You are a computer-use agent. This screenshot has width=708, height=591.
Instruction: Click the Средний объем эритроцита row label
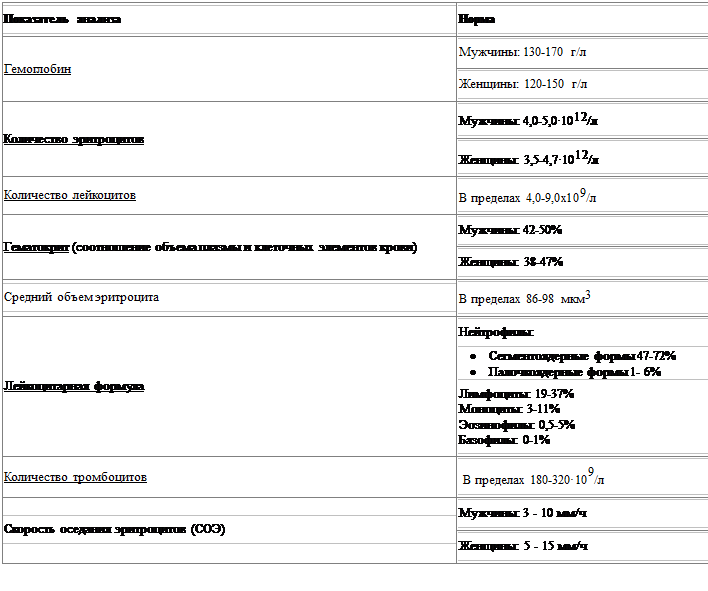point(81,297)
